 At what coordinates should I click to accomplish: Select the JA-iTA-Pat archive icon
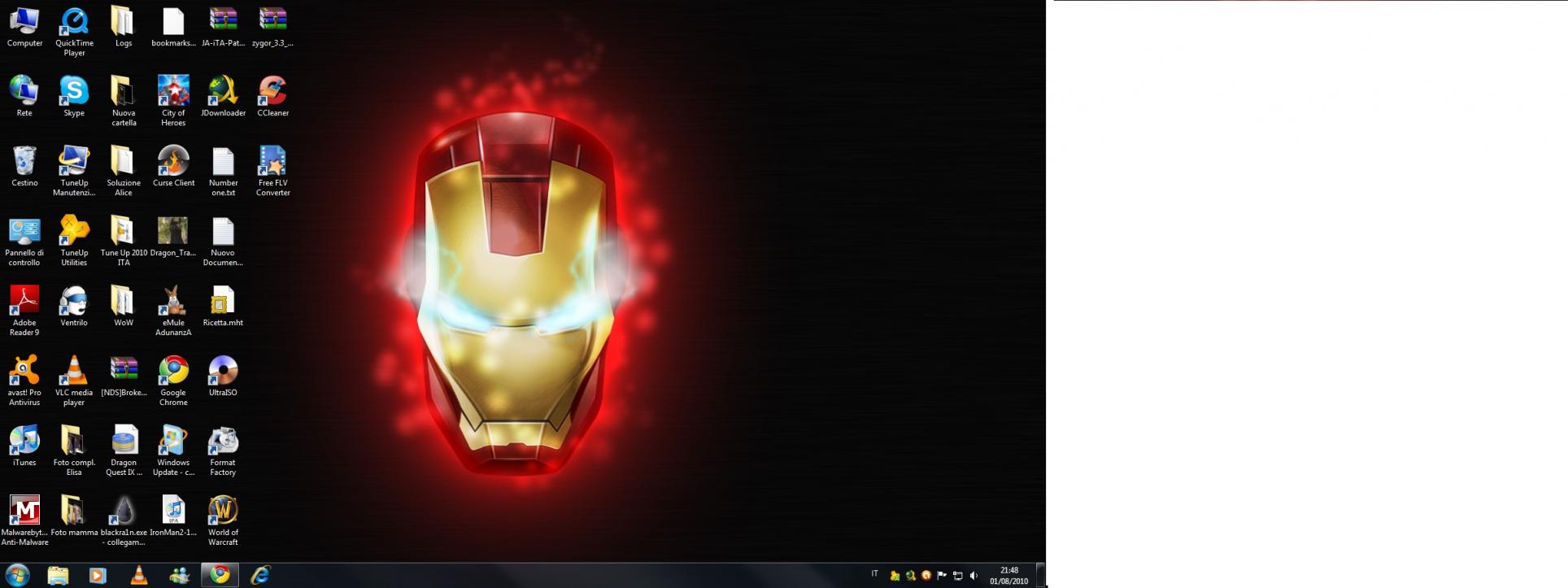(x=223, y=28)
